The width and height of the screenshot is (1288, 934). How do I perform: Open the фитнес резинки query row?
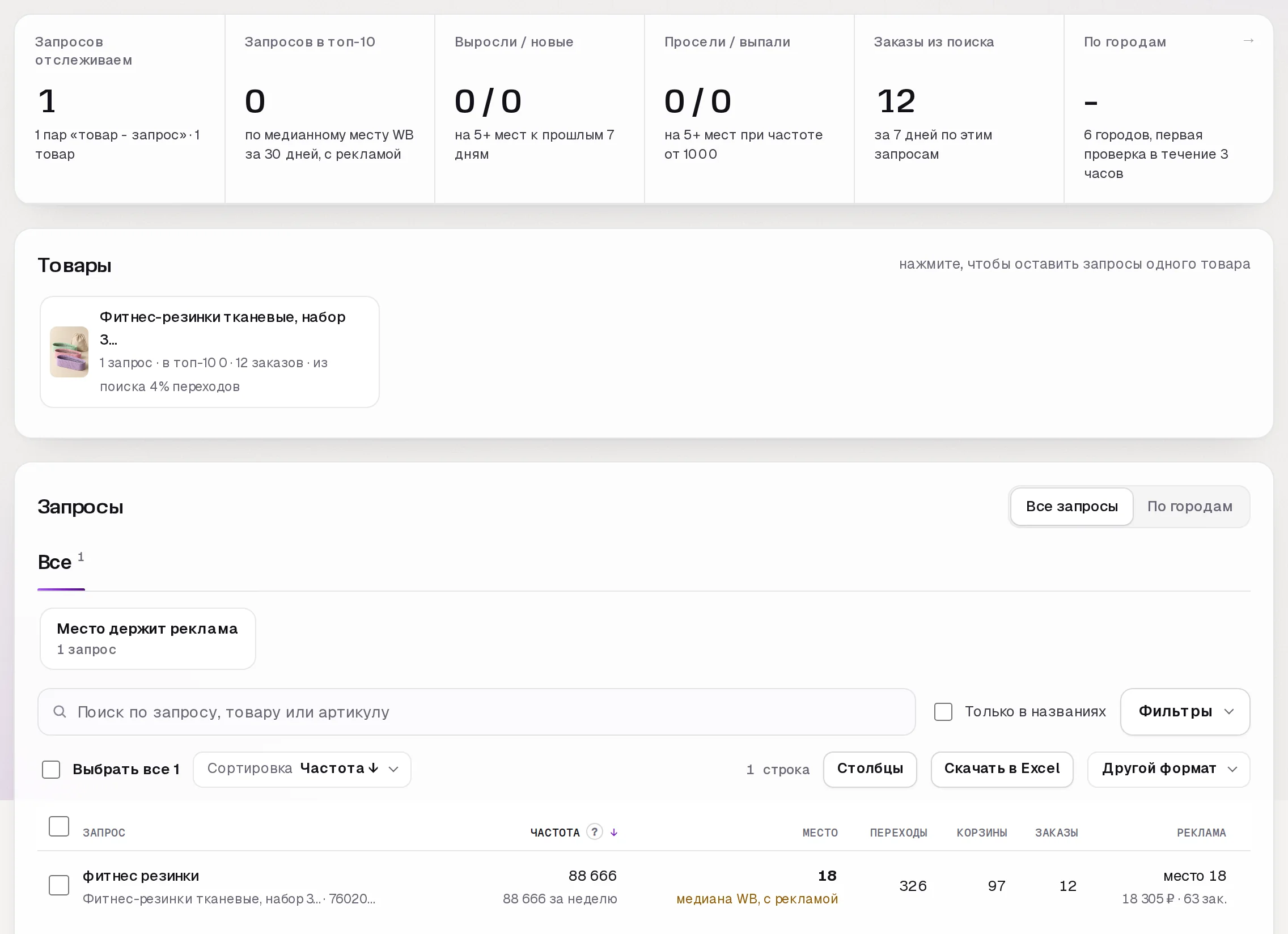pos(643,887)
